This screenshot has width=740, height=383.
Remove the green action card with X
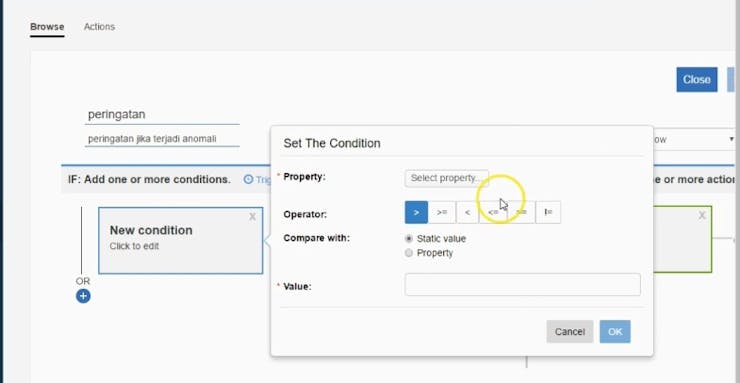702,216
